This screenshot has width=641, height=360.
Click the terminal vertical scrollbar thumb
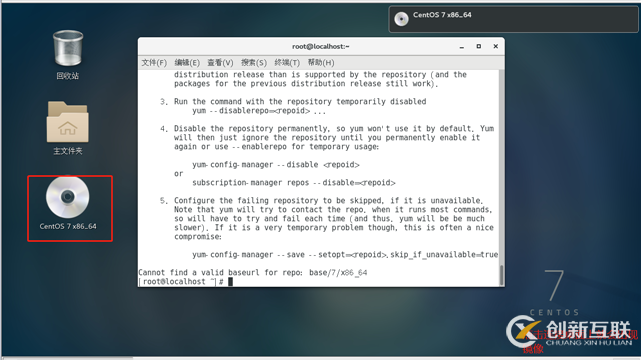coord(502,275)
